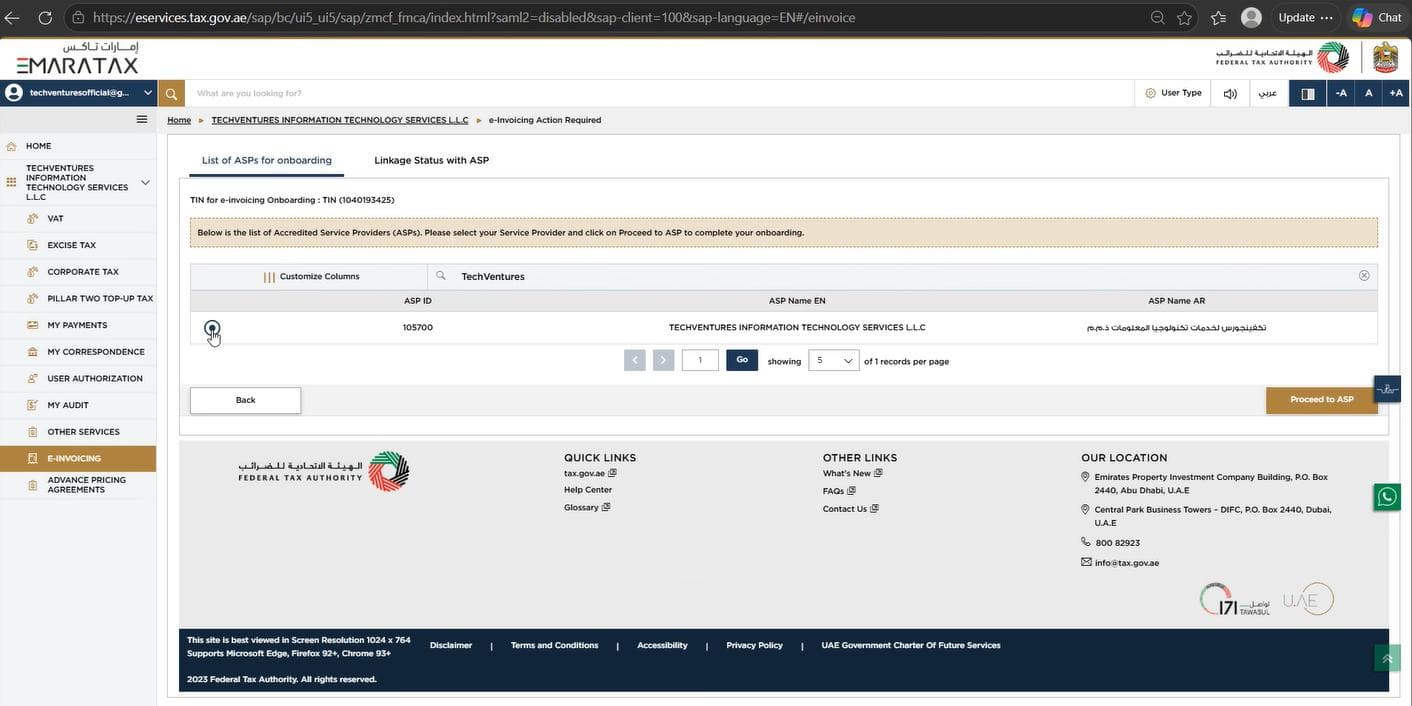Select E-Invoicing in the sidebar
Image resolution: width=1412 pixels, height=706 pixels.
tap(78, 458)
